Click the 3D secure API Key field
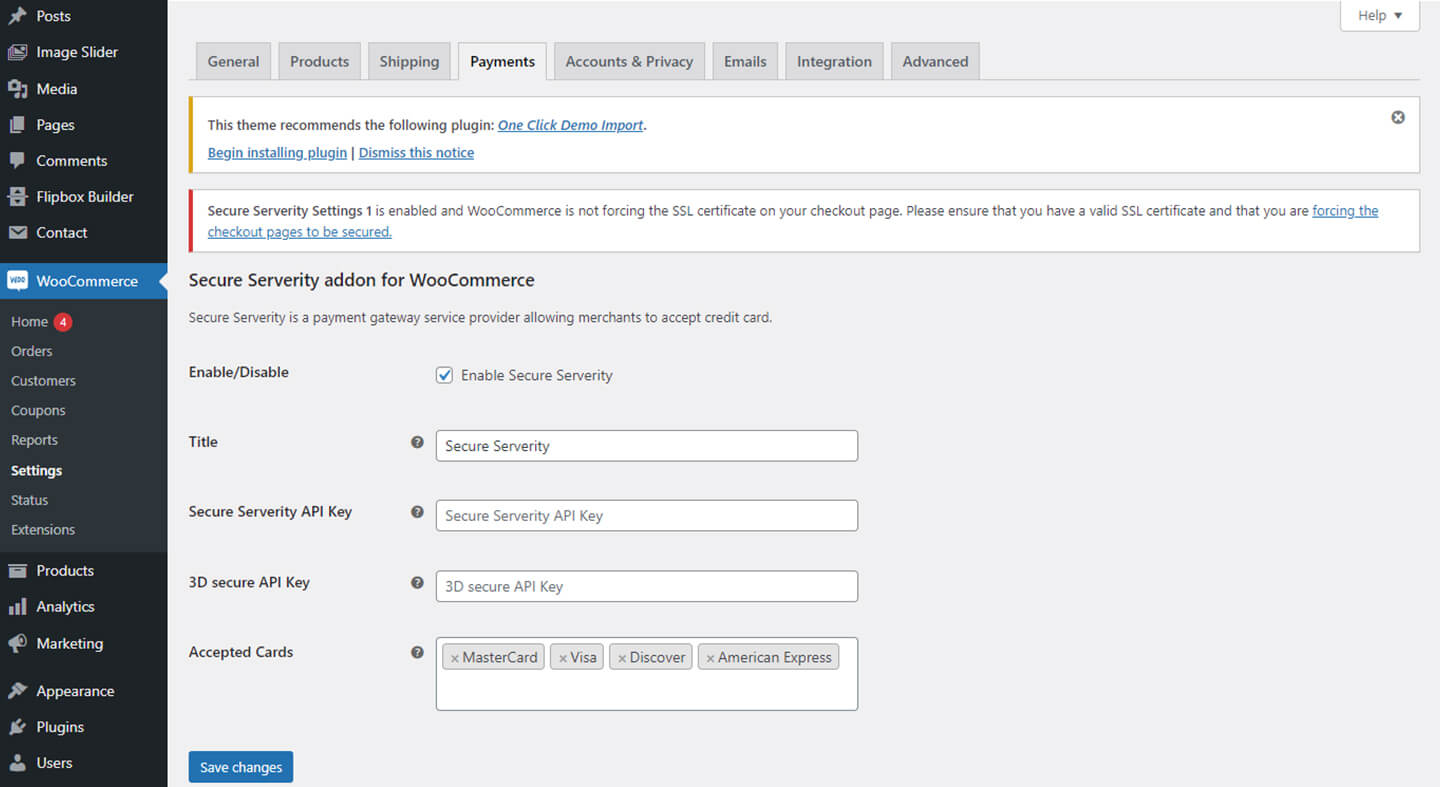Screen dimensions: 1440x787 click(x=647, y=586)
